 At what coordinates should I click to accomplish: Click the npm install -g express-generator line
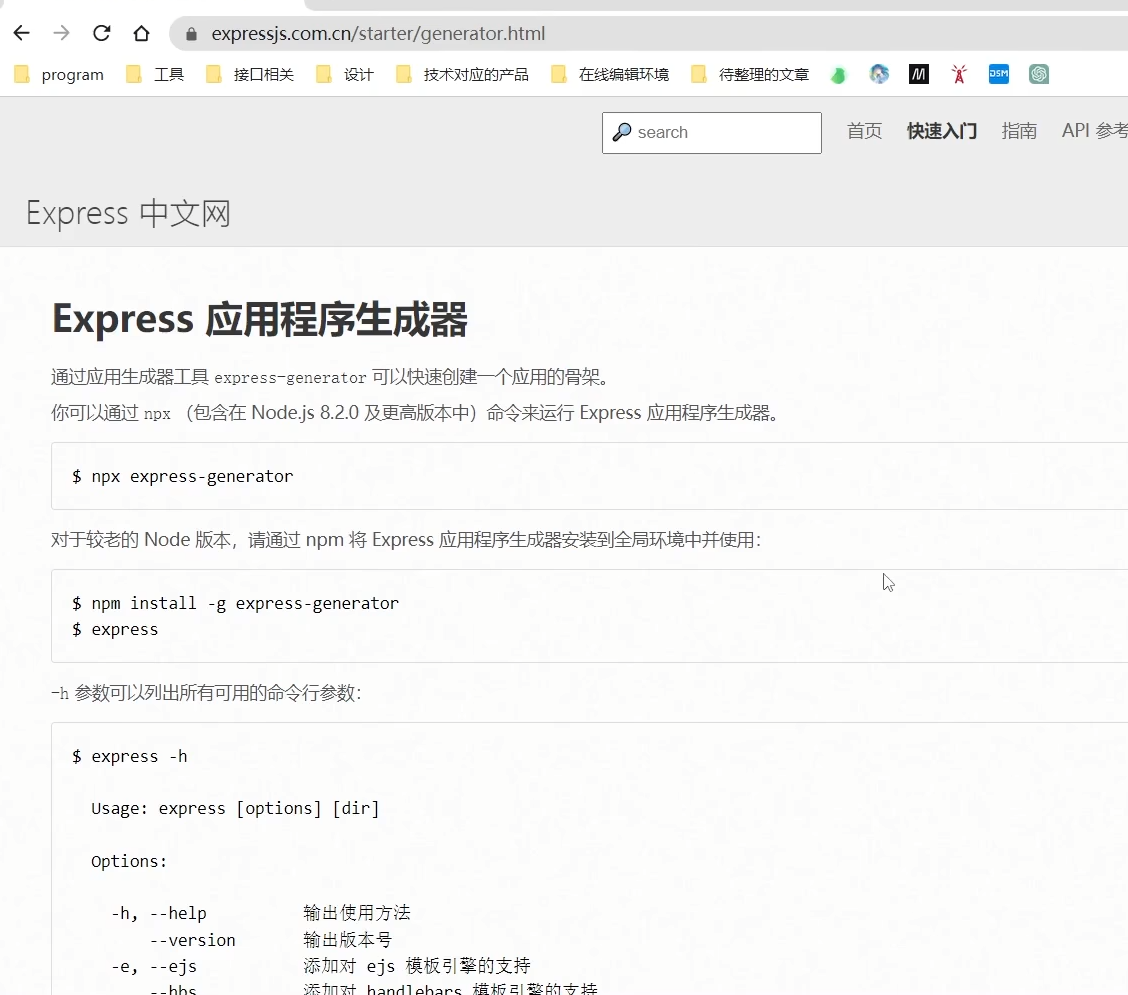235,603
